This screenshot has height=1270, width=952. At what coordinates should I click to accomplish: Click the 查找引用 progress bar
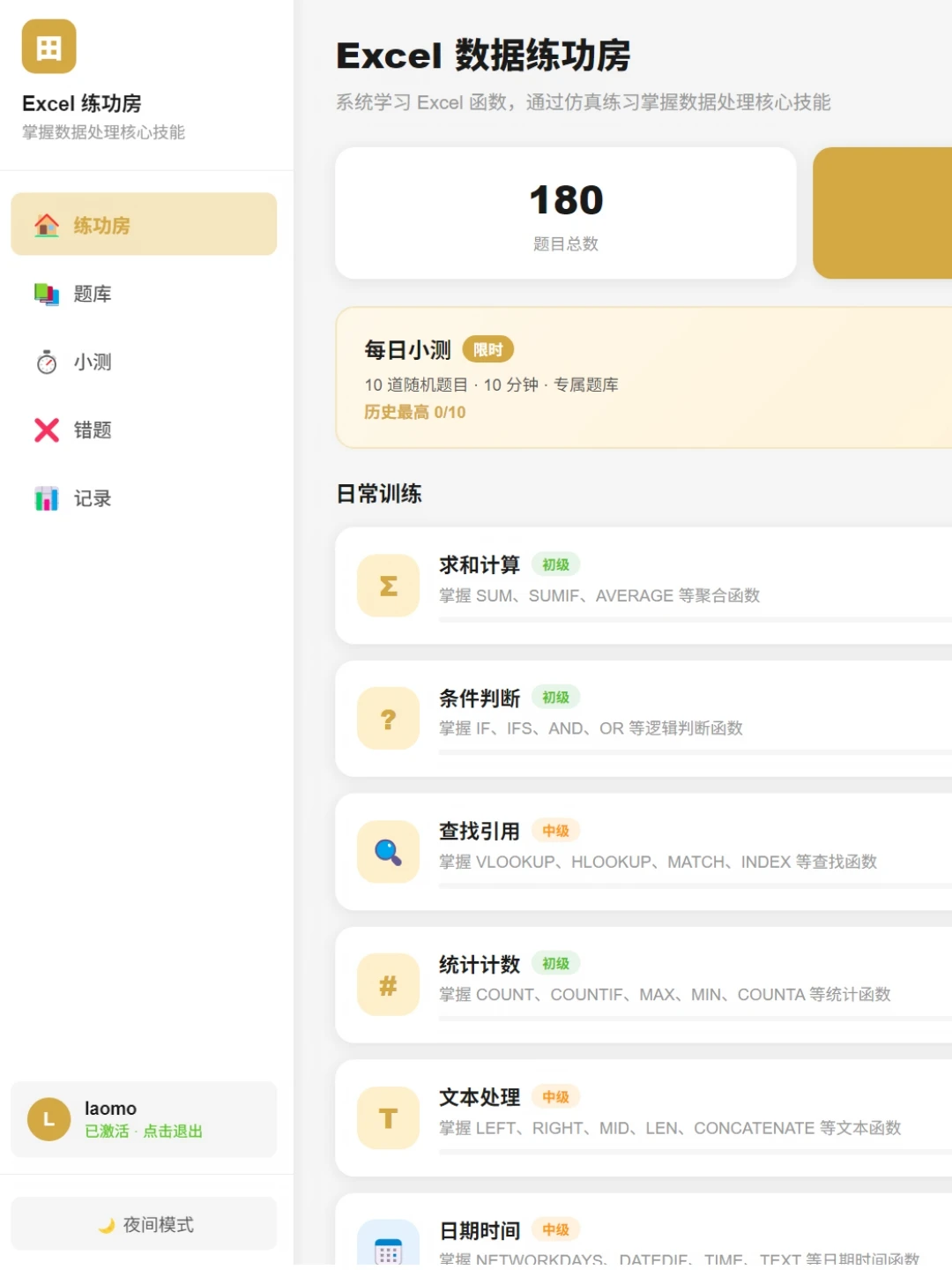tap(695, 886)
